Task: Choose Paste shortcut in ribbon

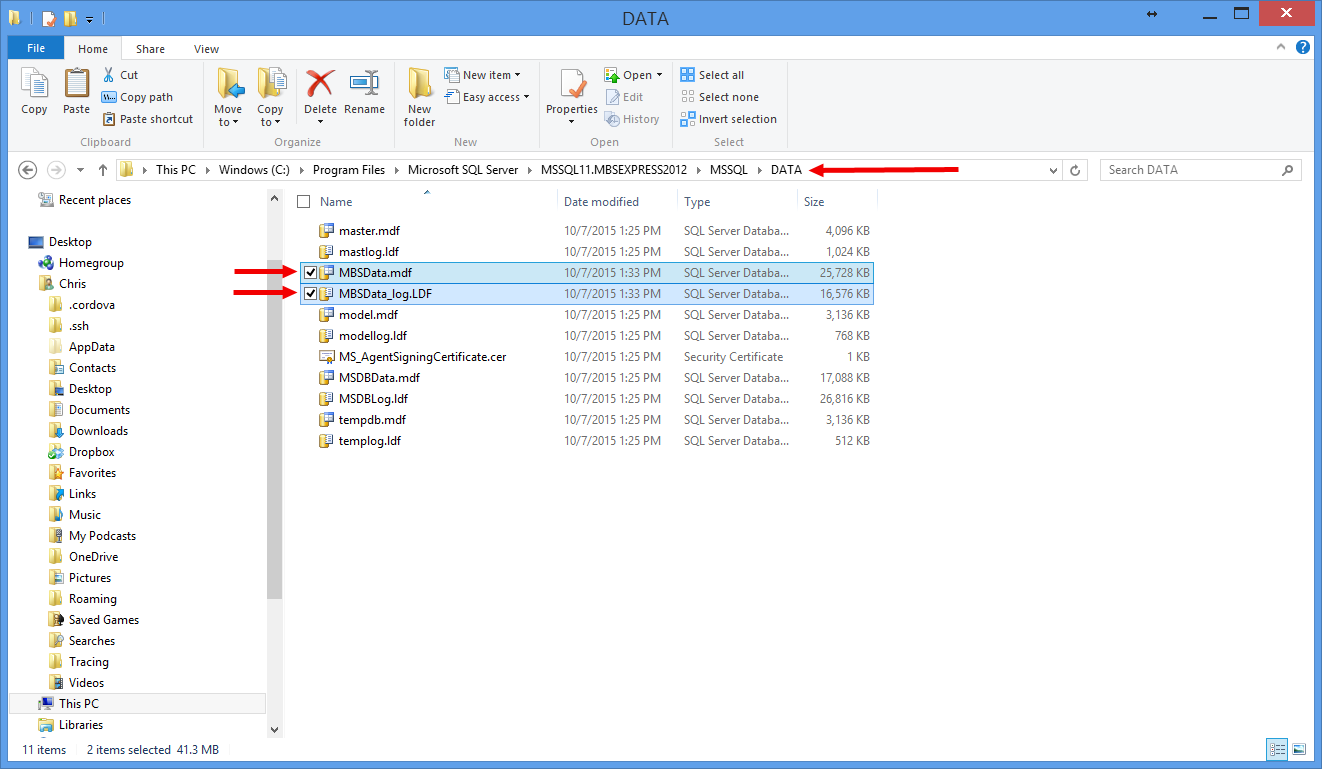Action: click(148, 119)
